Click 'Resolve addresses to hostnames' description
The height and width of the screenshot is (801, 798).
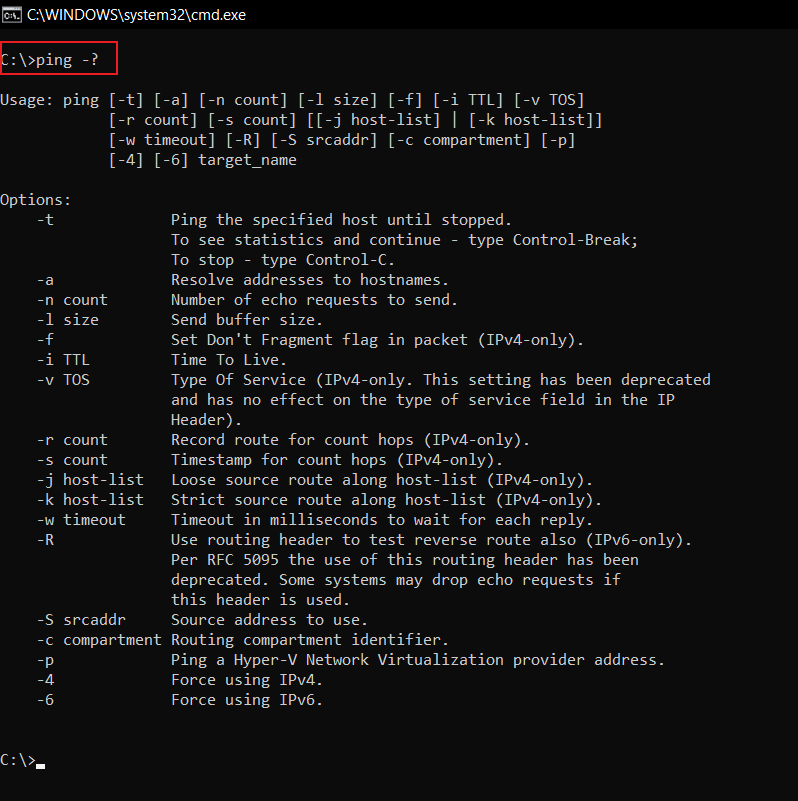click(310, 280)
